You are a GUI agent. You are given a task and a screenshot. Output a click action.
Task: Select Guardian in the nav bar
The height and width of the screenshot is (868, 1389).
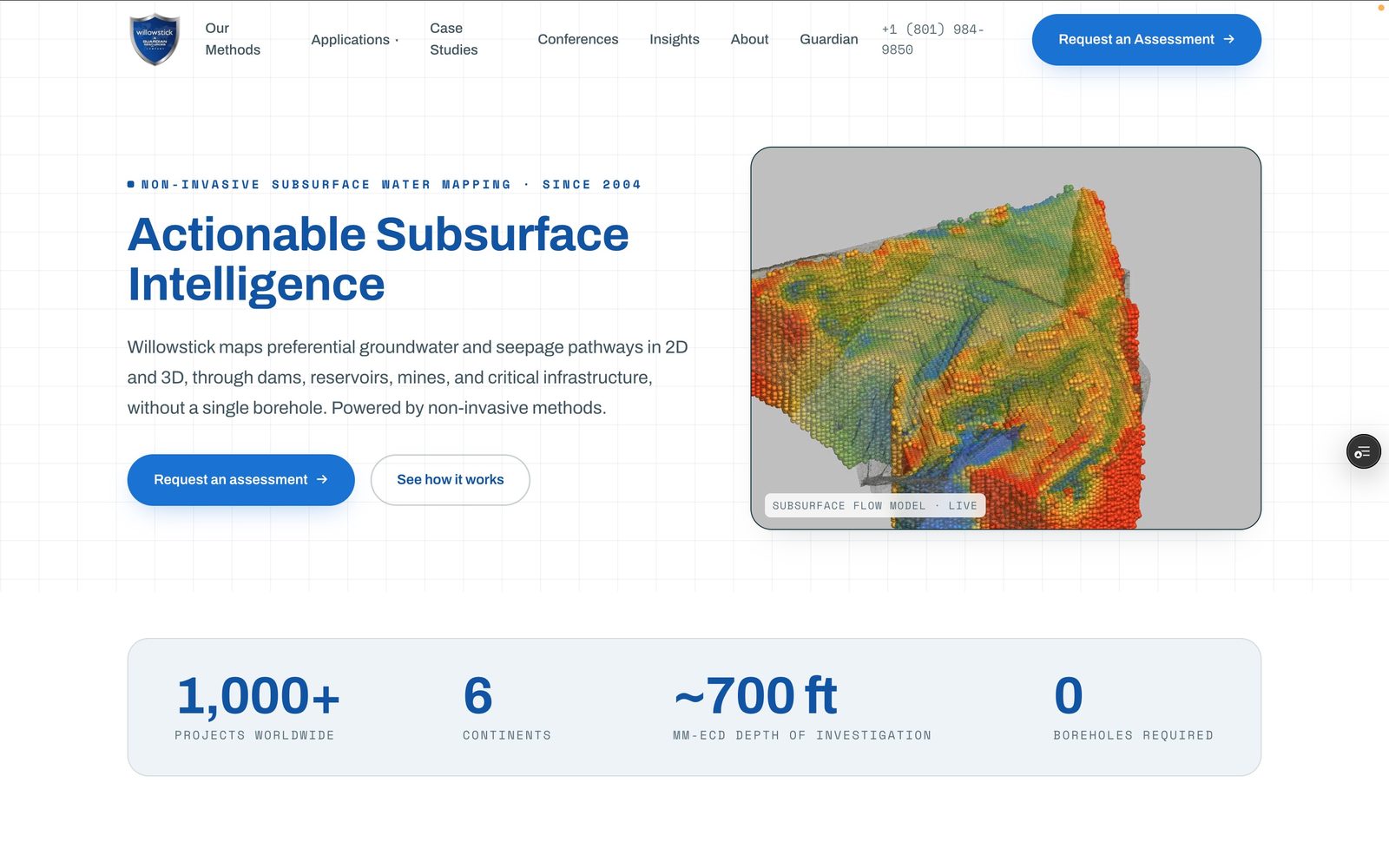click(x=829, y=39)
